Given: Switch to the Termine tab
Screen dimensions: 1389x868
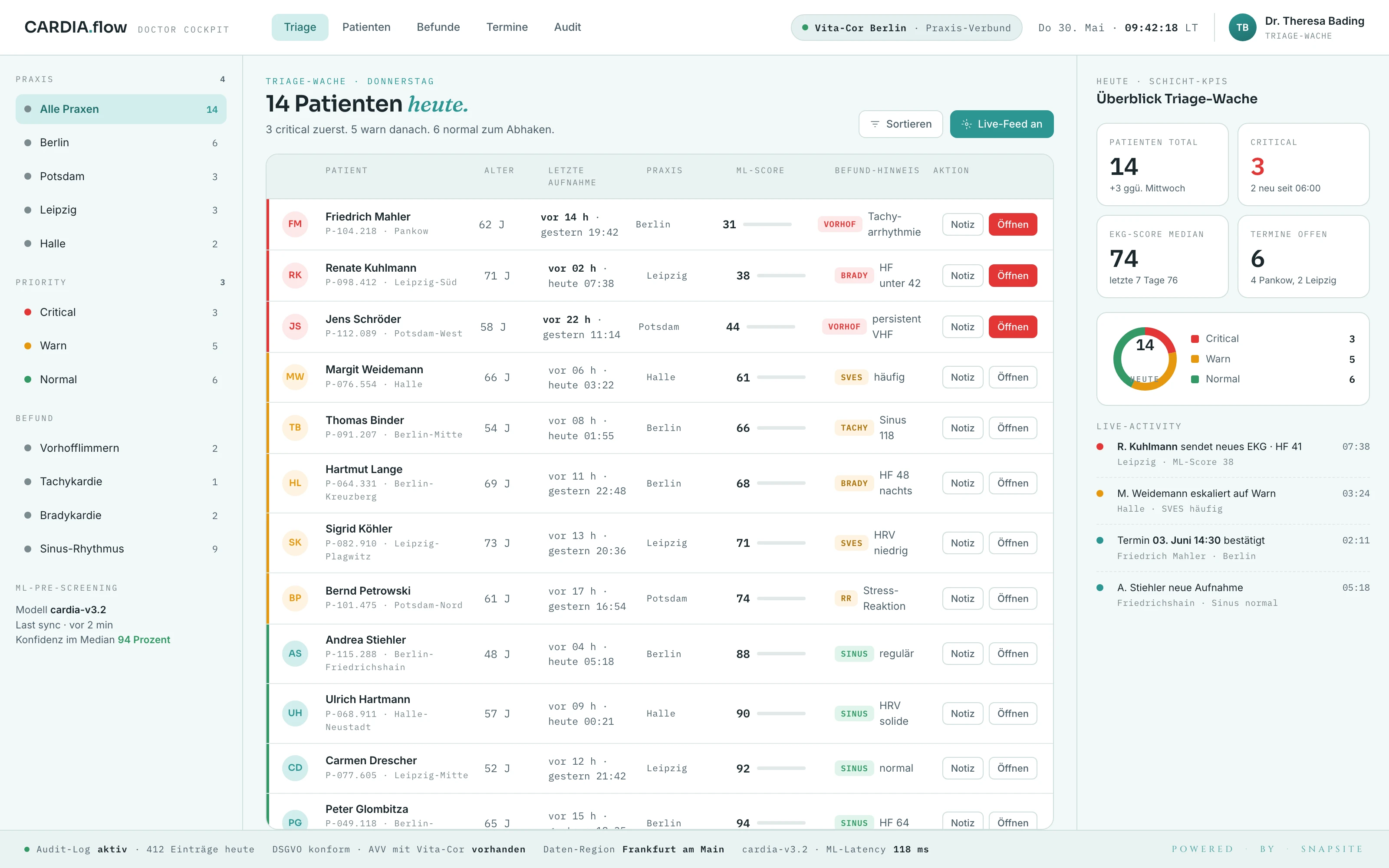Looking at the screenshot, I should coord(507,27).
